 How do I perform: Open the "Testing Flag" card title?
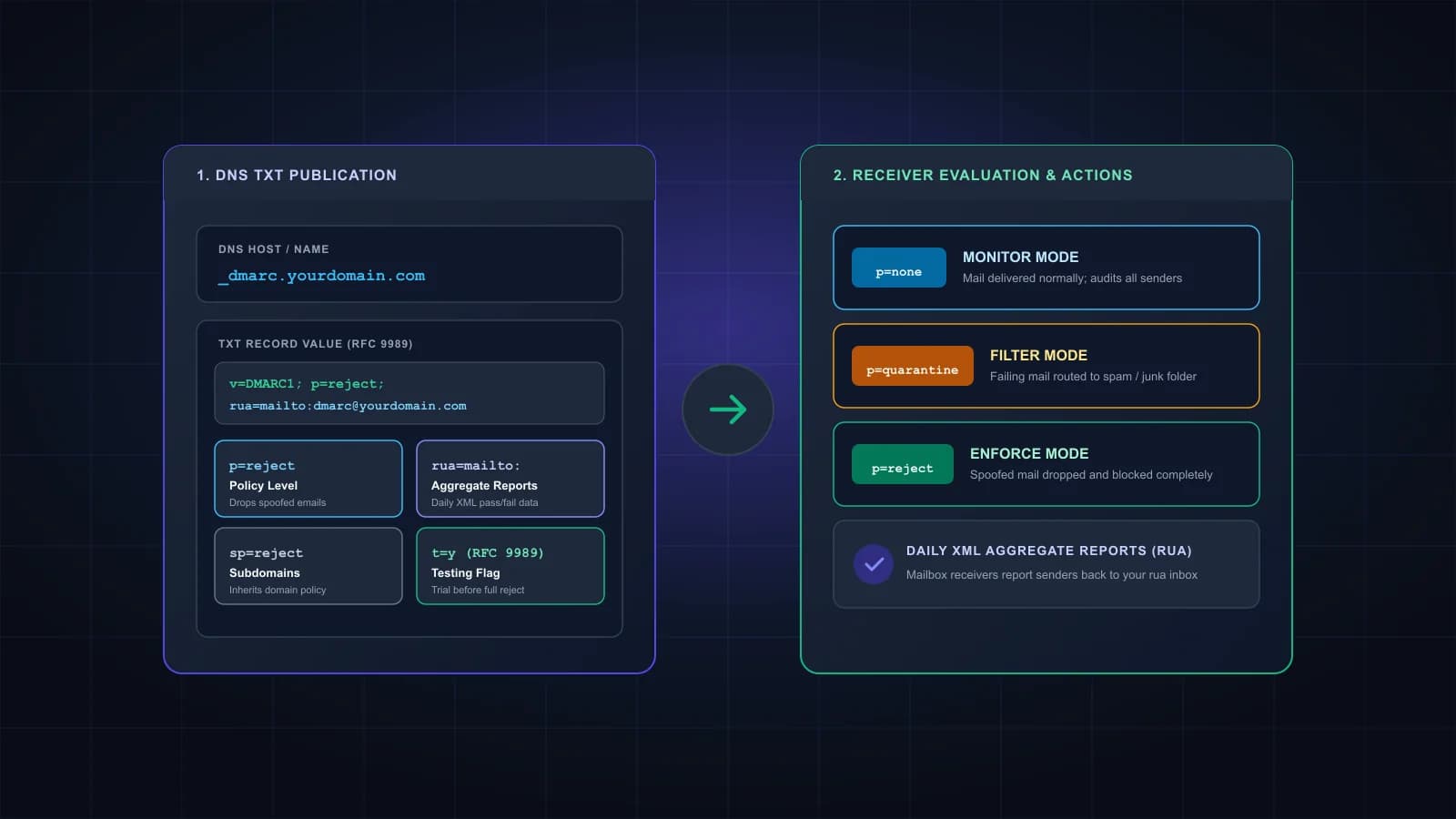coord(465,573)
